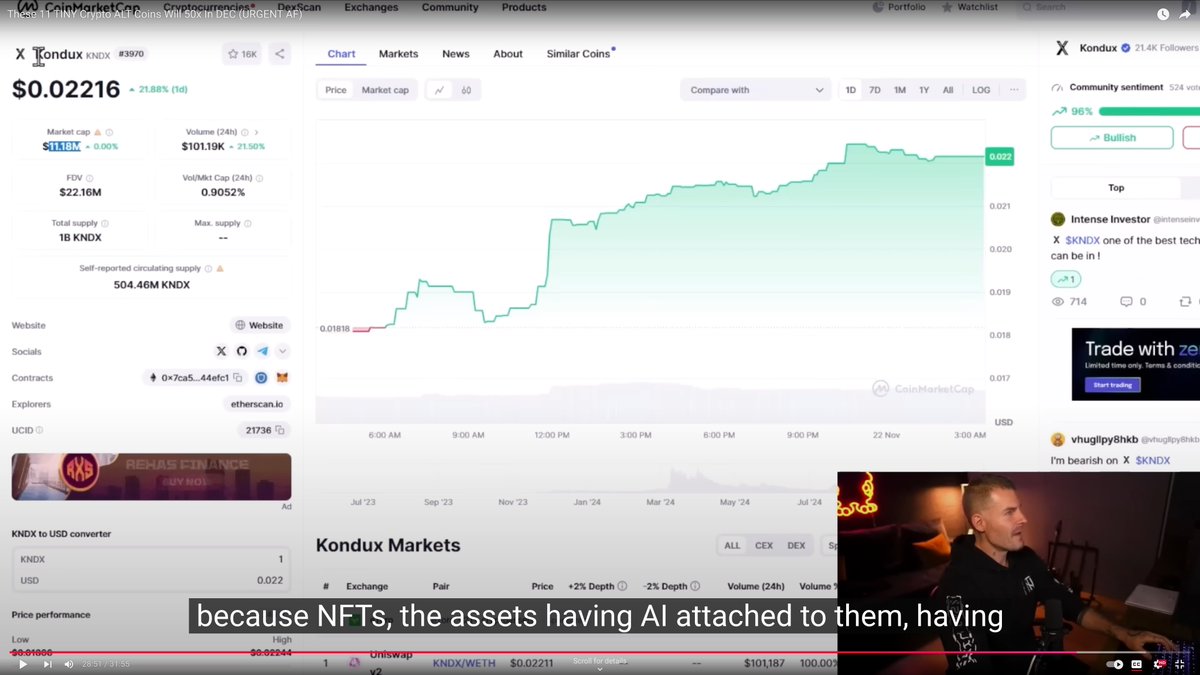Open the Portfolio link
The height and width of the screenshot is (675, 1200).
(x=899, y=7)
